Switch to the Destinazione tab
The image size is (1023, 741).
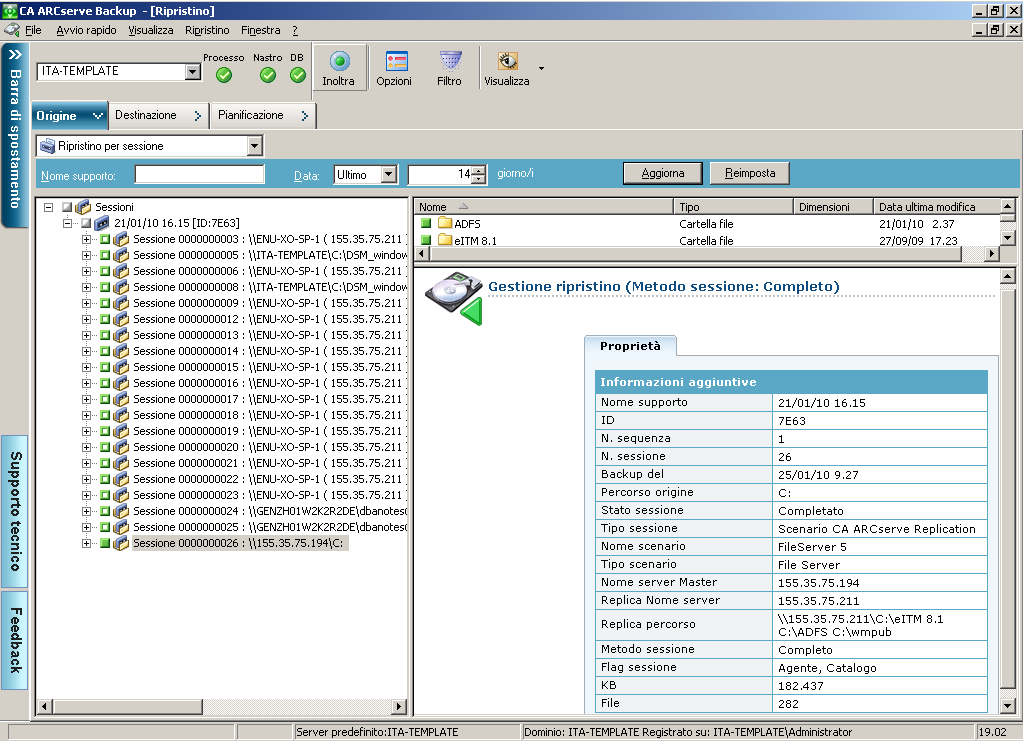point(146,115)
